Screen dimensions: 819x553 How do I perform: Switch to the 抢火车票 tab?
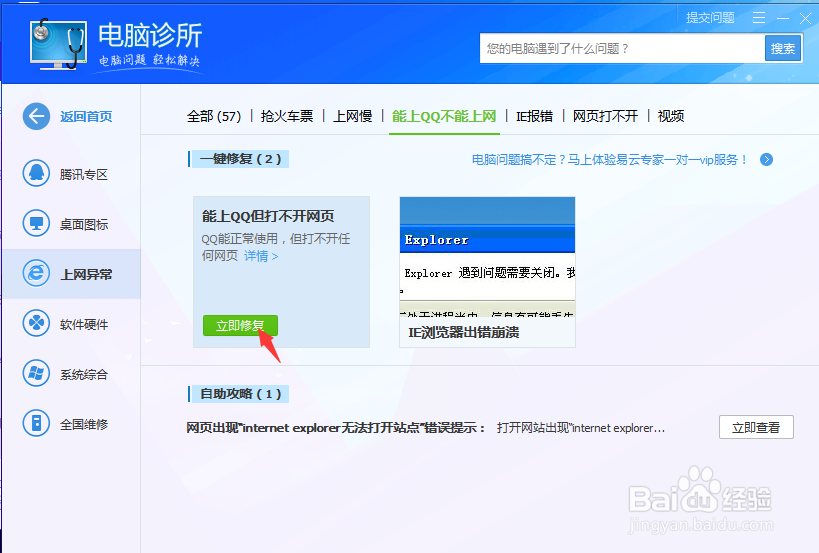pyautogui.click(x=287, y=116)
